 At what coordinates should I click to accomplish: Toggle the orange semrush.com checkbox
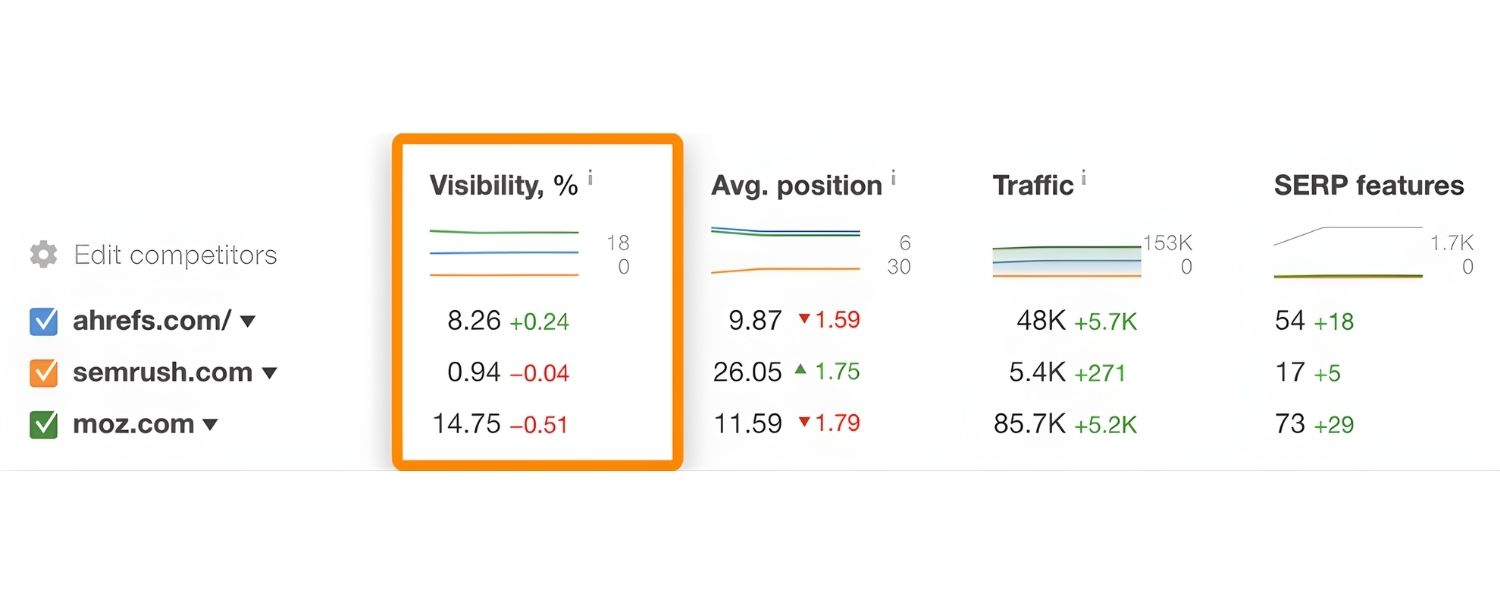[44, 373]
